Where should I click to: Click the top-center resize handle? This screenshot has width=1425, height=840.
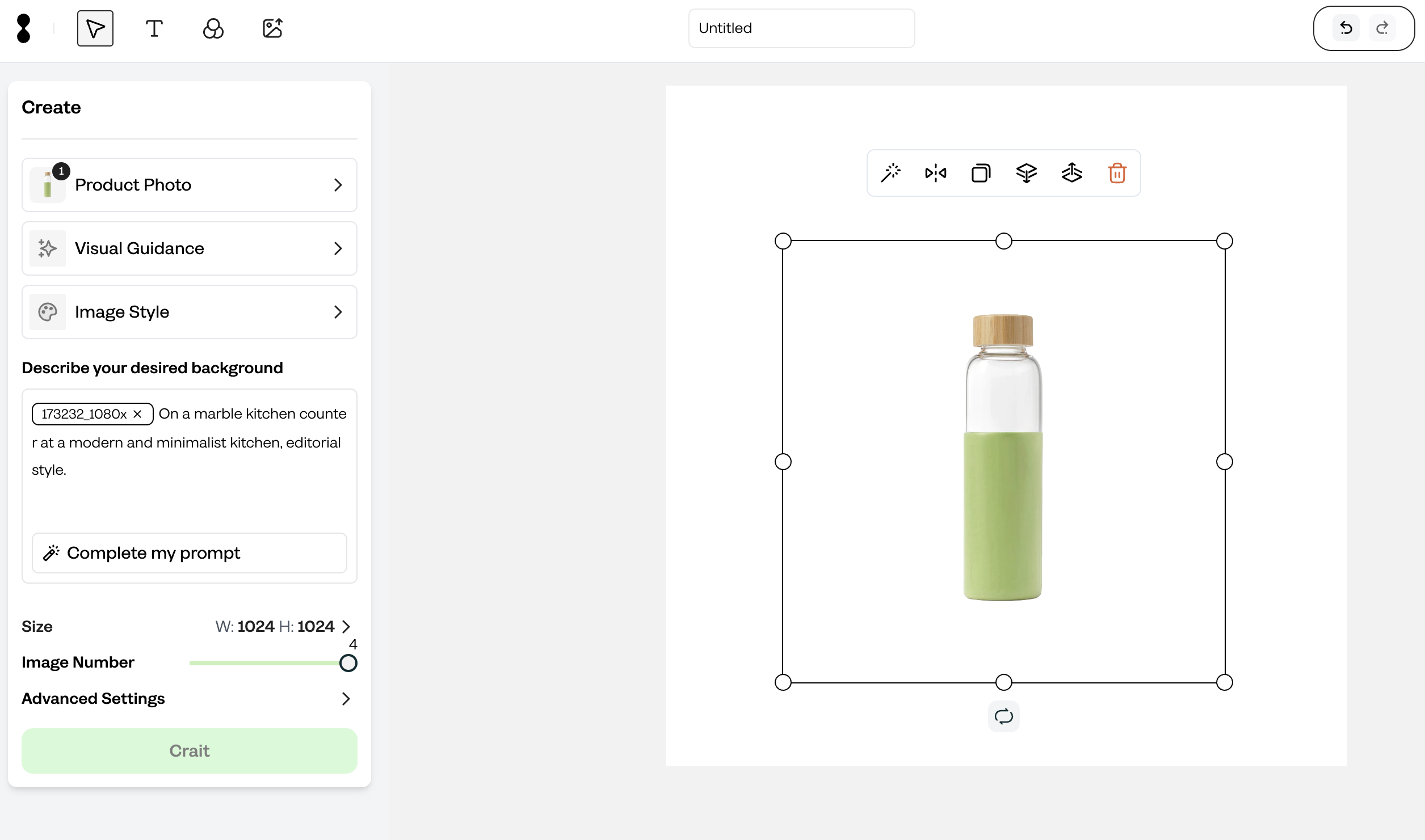[1004, 241]
